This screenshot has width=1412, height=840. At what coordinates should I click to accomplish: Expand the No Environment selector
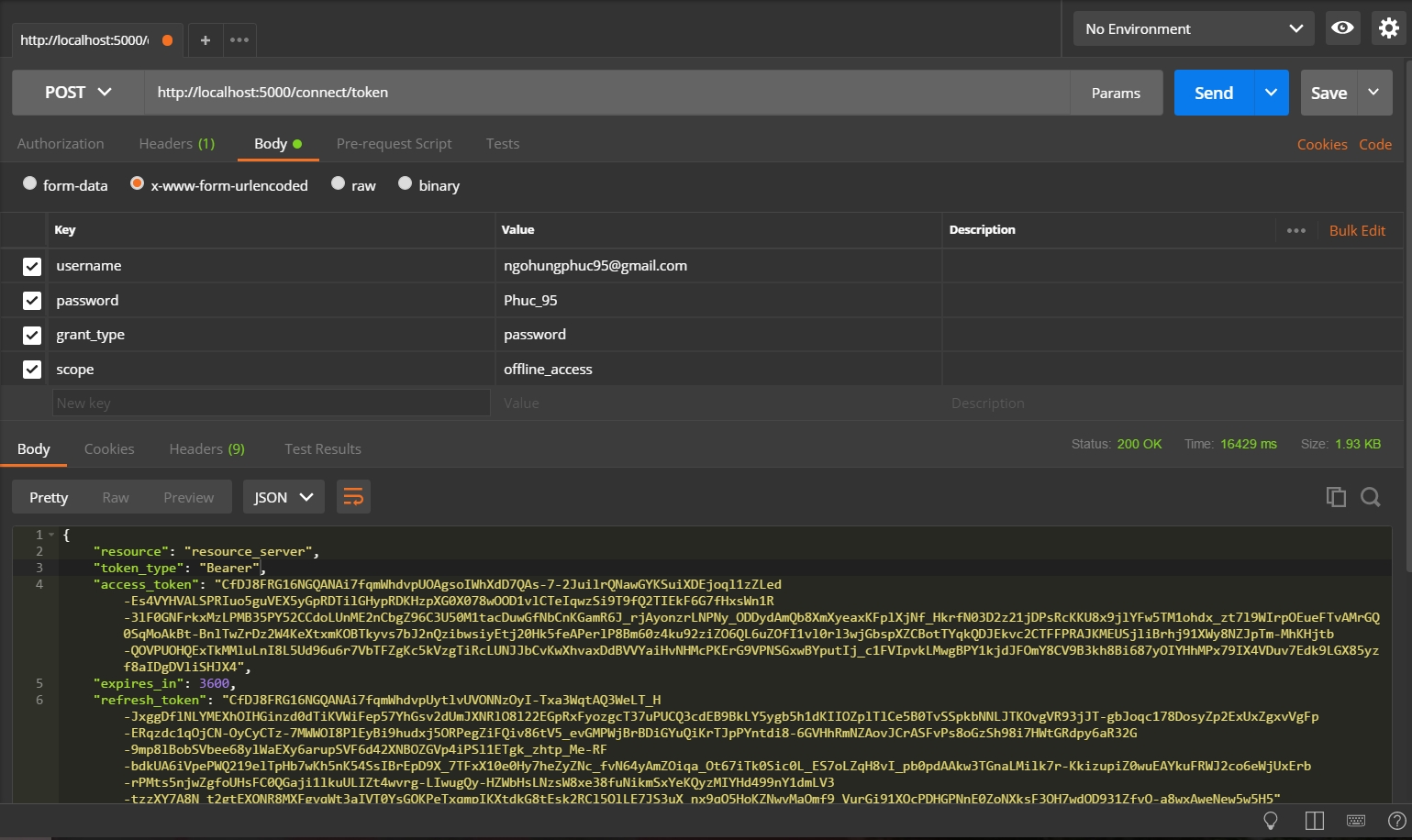(1193, 28)
